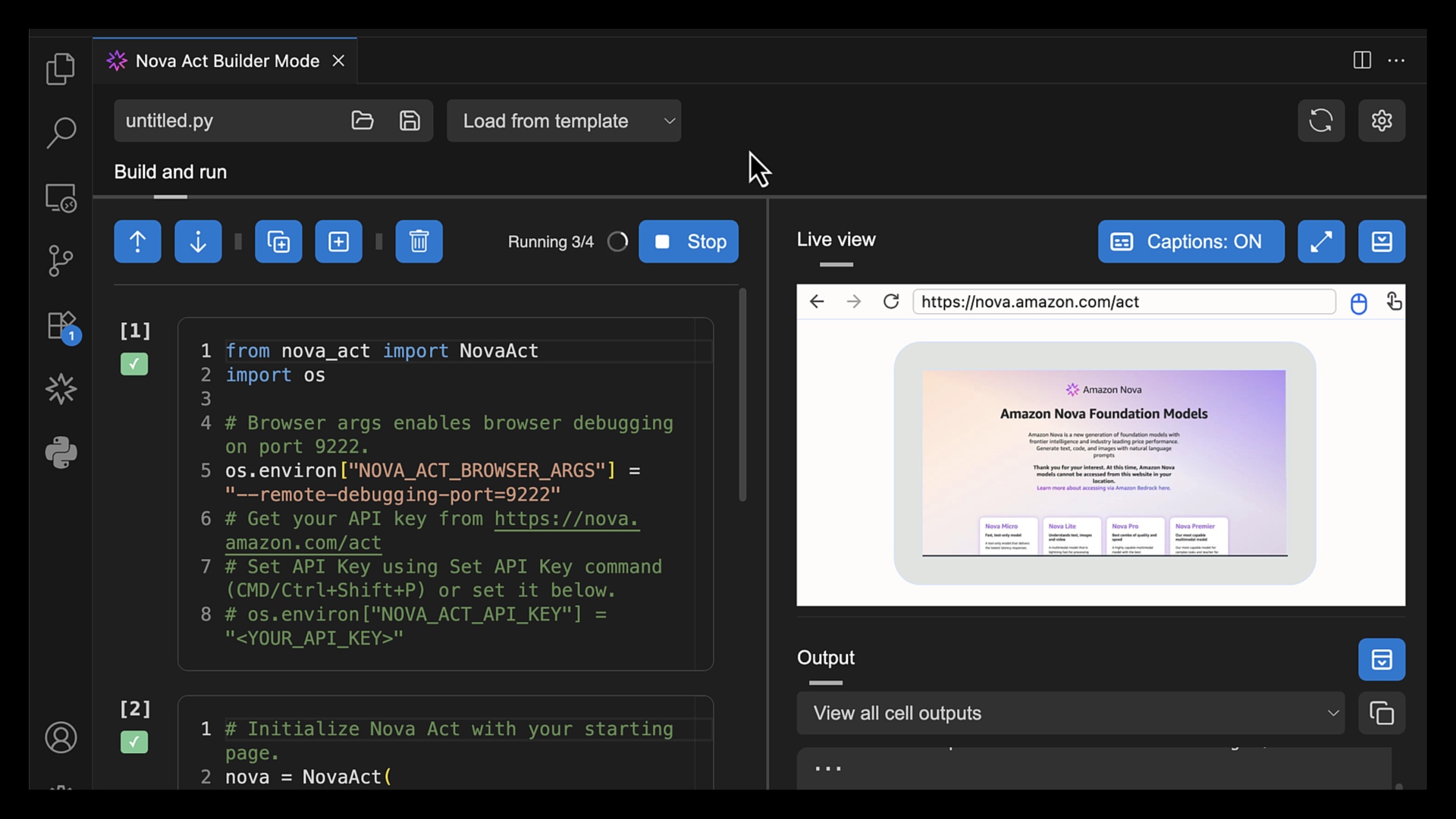Click the duplicate cell icon
The width and height of the screenshot is (1456, 819).
(278, 242)
